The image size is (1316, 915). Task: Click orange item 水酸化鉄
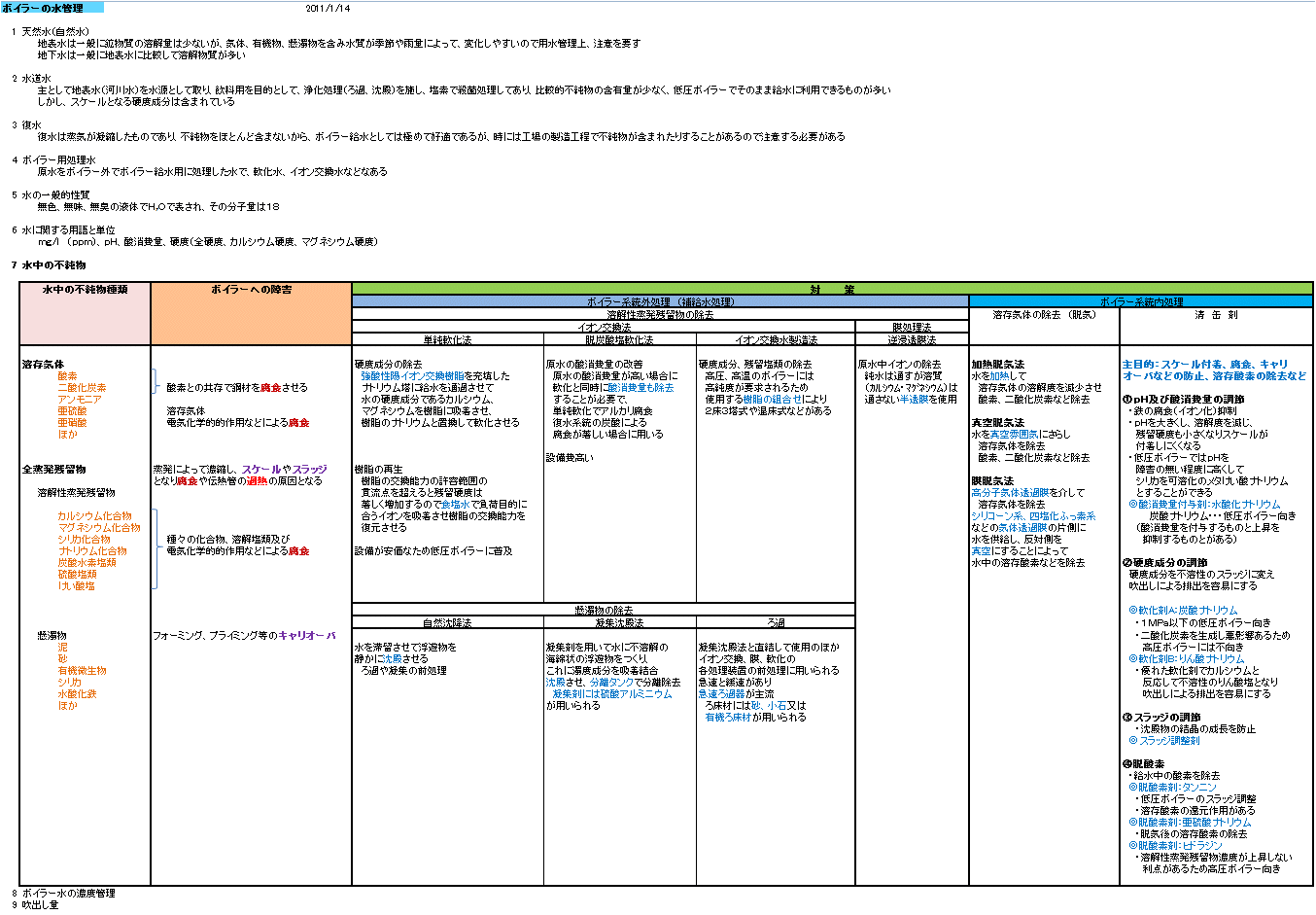[x=77, y=694]
